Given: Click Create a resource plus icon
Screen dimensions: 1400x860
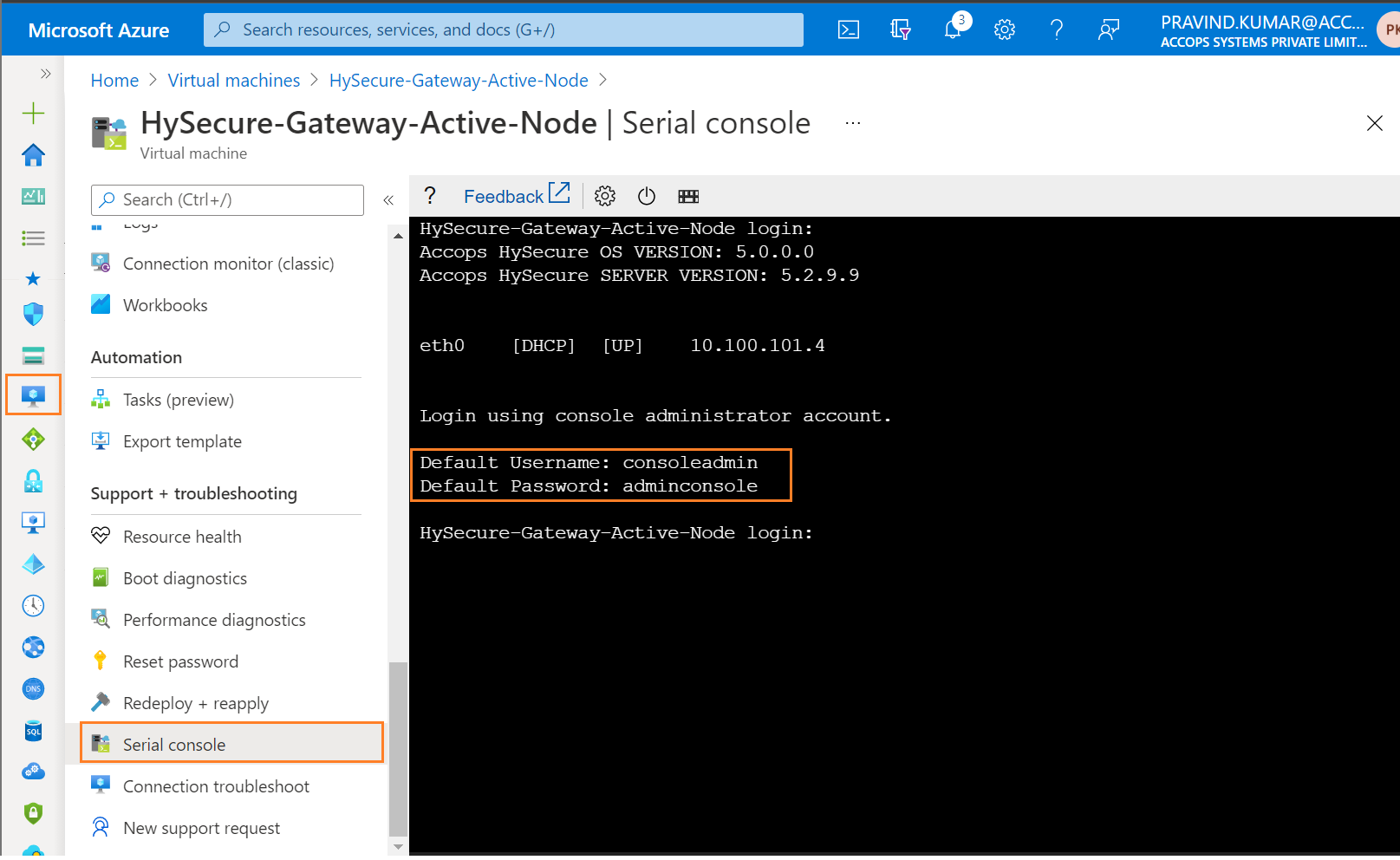Looking at the screenshot, I should [x=33, y=113].
